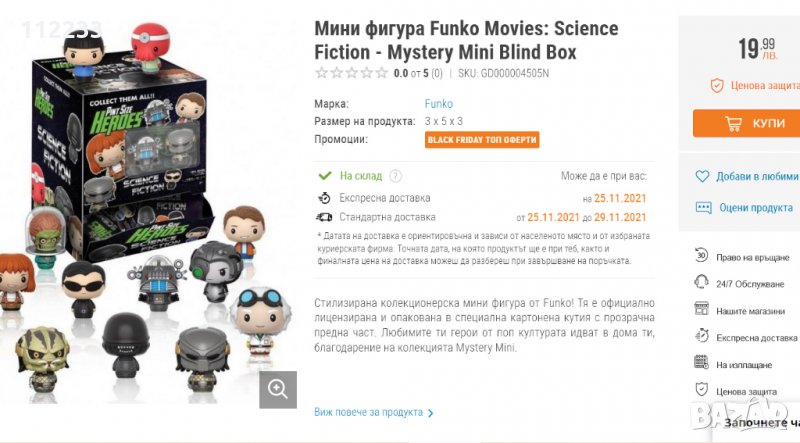The width and height of the screenshot is (800, 443).
Task: Click the Добави в любими link
Action: pyautogui.click(x=757, y=176)
